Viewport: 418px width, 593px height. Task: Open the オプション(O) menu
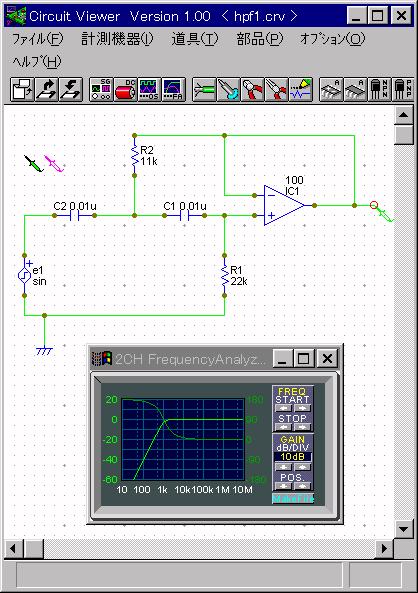click(x=333, y=39)
